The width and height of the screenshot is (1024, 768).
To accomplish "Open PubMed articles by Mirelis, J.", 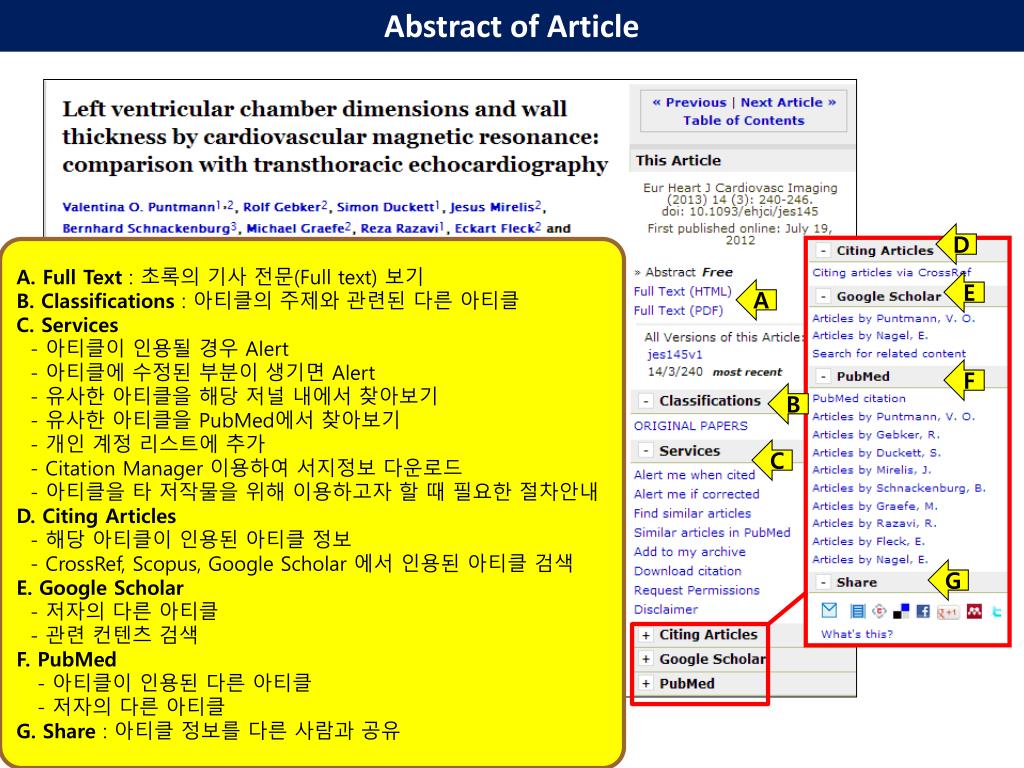I will [x=872, y=470].
